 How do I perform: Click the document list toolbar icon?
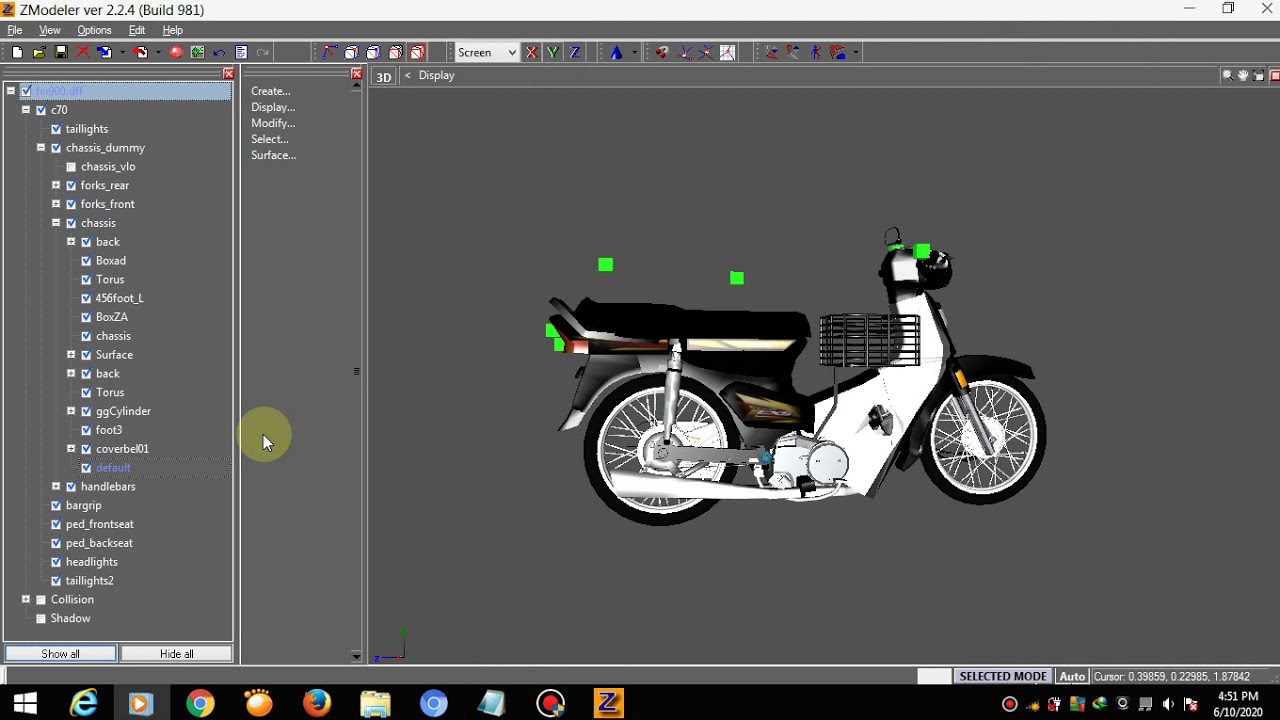pyautogui.click(x=241, y=52)
